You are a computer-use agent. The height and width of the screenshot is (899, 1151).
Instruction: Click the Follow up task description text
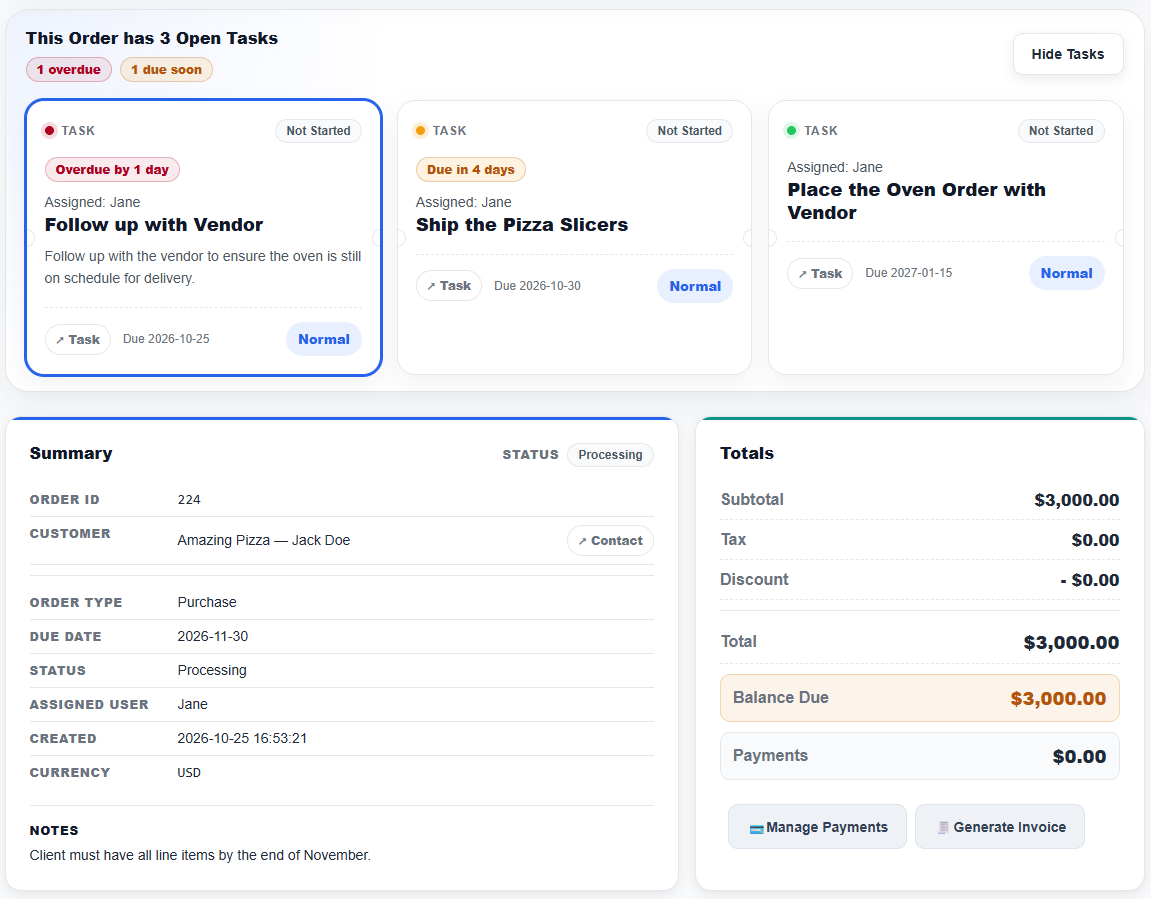203,267
